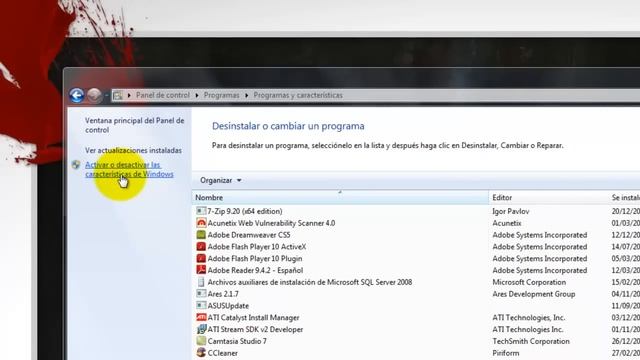Click the ATI Stream SDK v2 Developer icon
The width and height of the screenshot is (640, 360).
tap(201, 329)
